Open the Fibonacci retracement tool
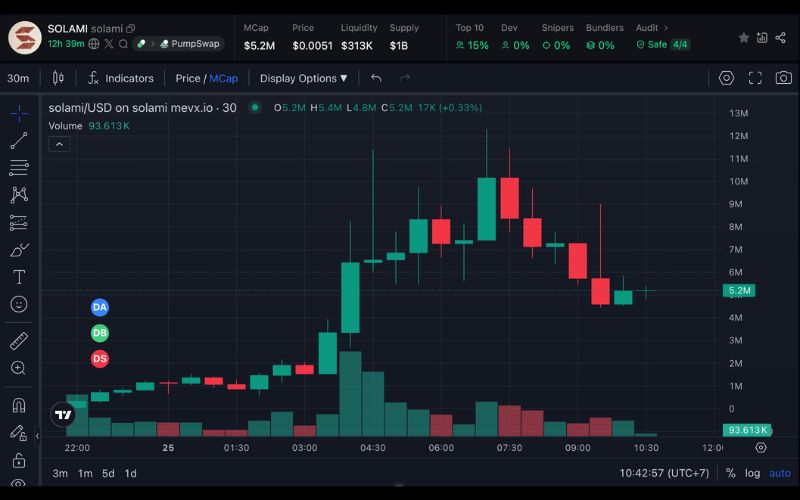Viewport: 800px width, 500px height. coord(19,167)
